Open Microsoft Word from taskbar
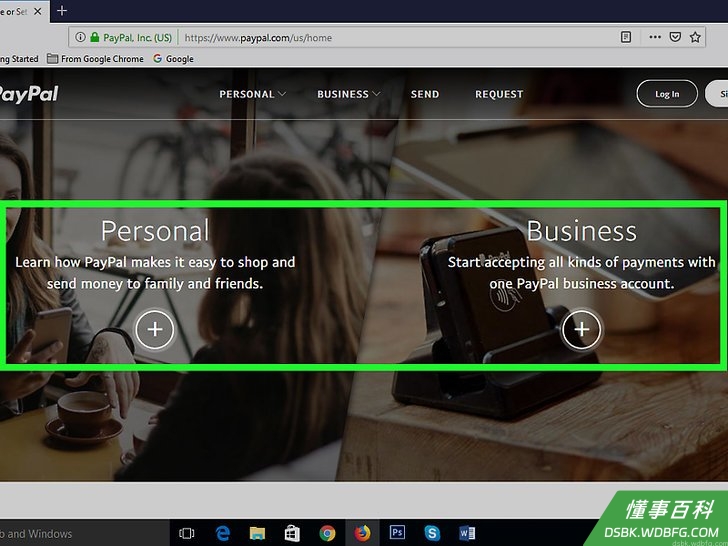 pos(467,533)
